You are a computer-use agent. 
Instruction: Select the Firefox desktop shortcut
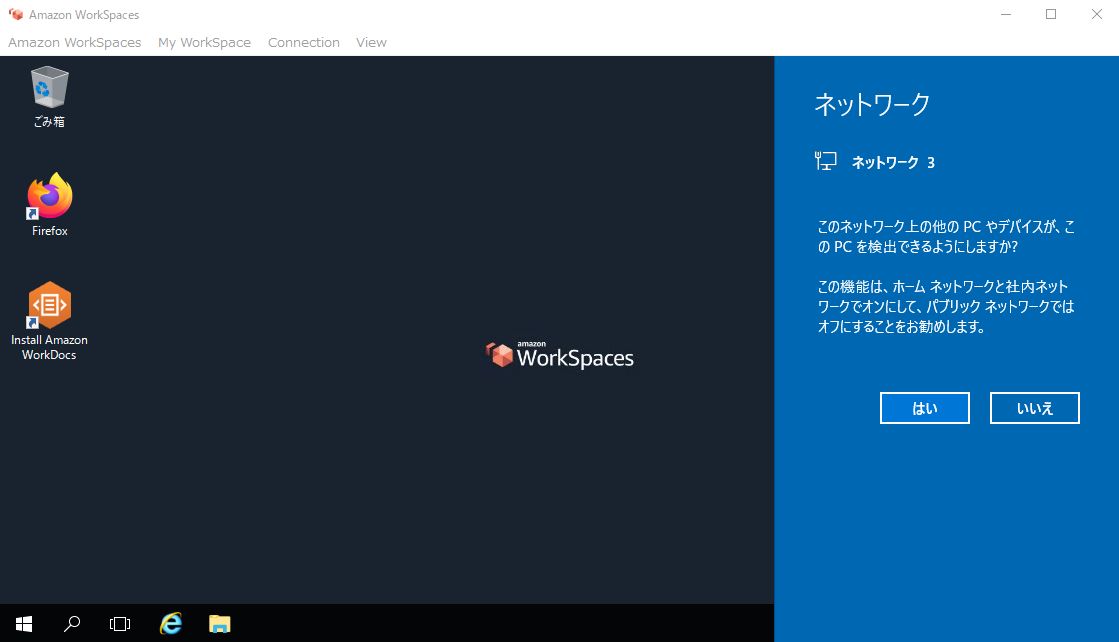pos(49,205)
